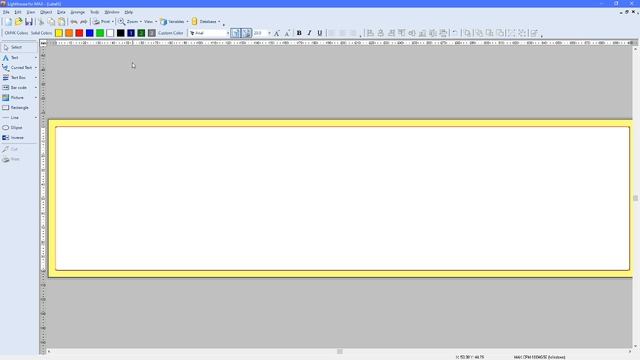640x360 pixels.
Task: Toggle Underline formatting
Action: pyautogui.click(x=320, y=33)
